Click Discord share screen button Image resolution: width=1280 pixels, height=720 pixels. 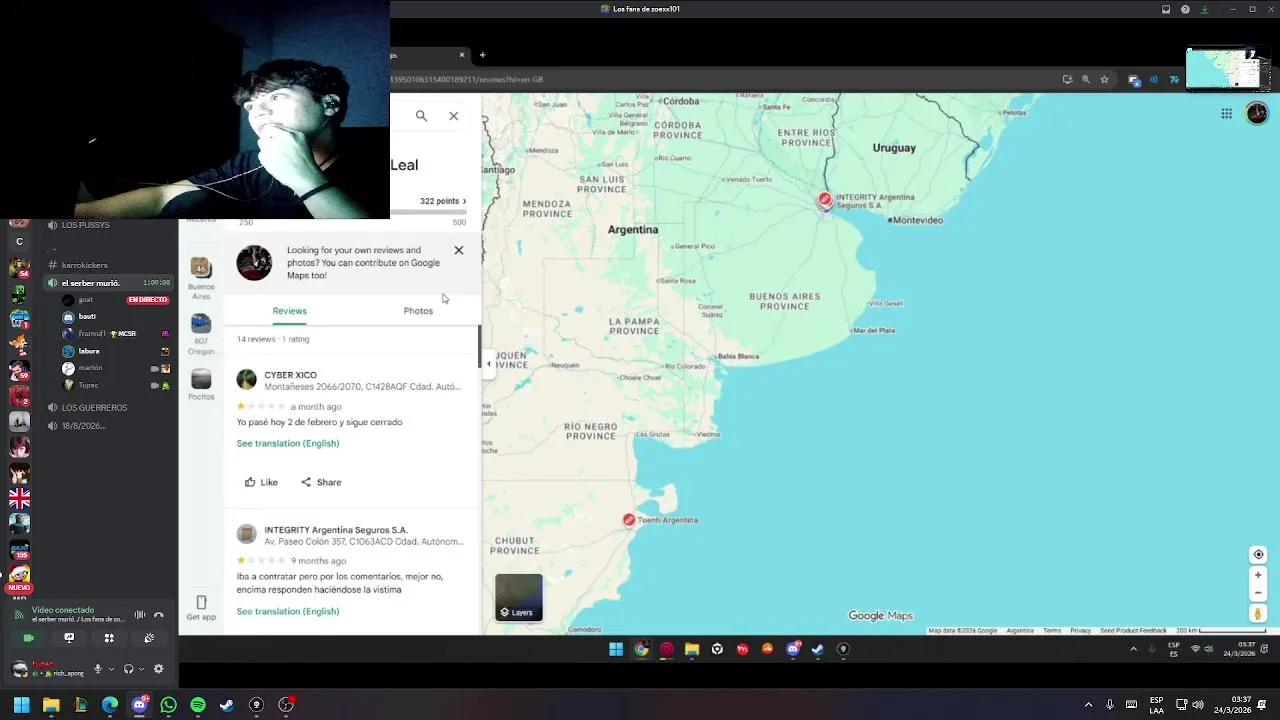(69, 638)
